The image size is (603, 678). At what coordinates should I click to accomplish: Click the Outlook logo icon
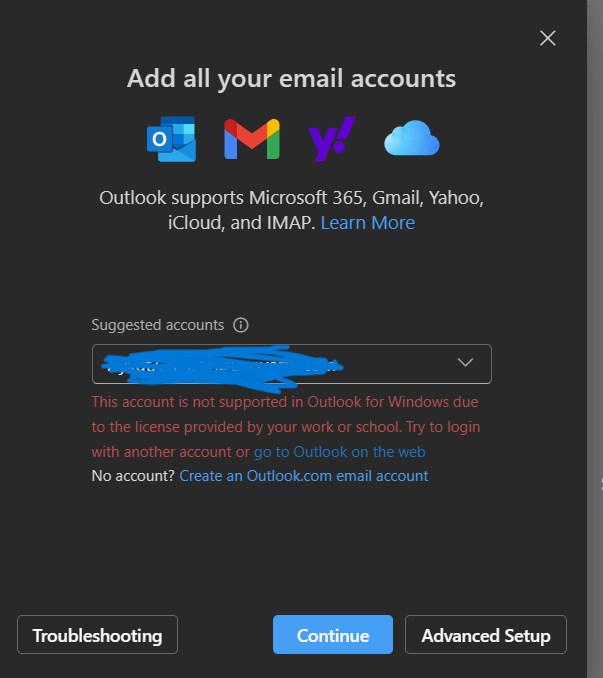pos(171,139)
